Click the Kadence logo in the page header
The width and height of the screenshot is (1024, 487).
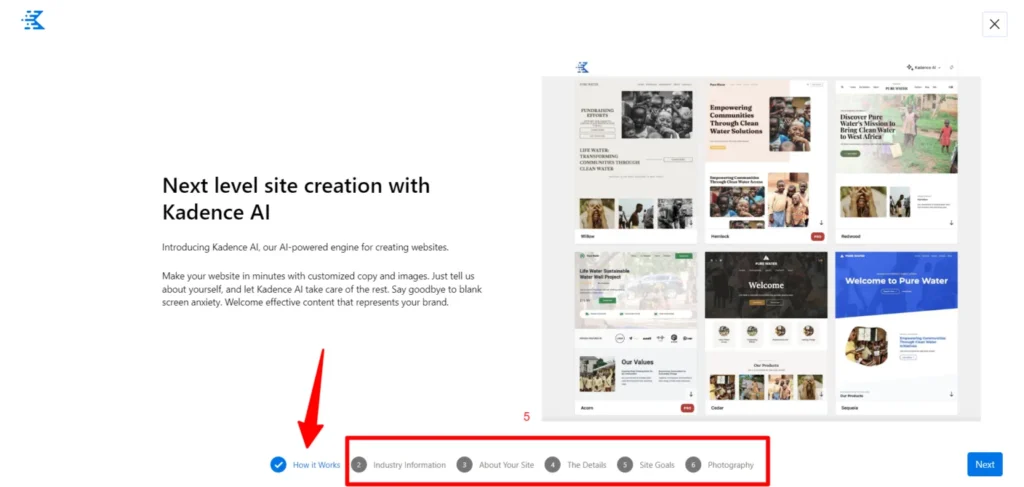[33, 20]
